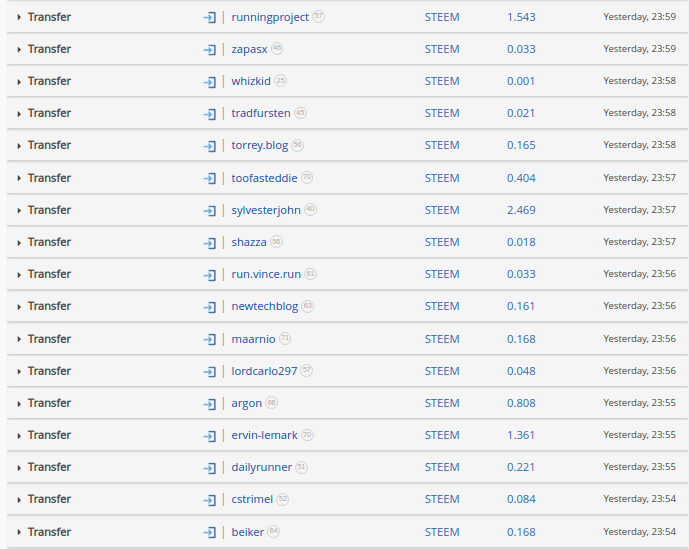Click the amount 1.361 for ervin-lemark

521,435
